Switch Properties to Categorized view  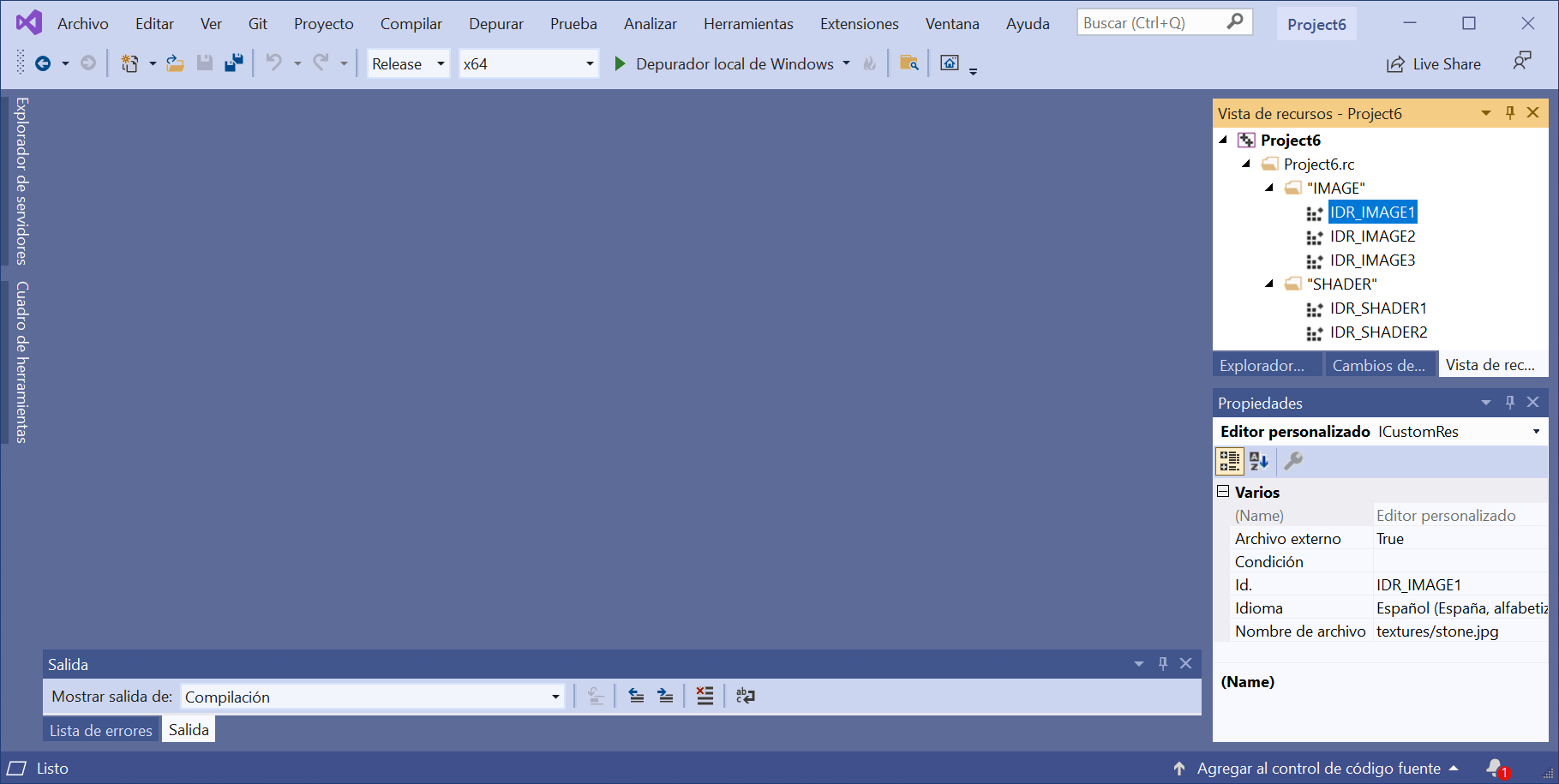click(1229, 461)
